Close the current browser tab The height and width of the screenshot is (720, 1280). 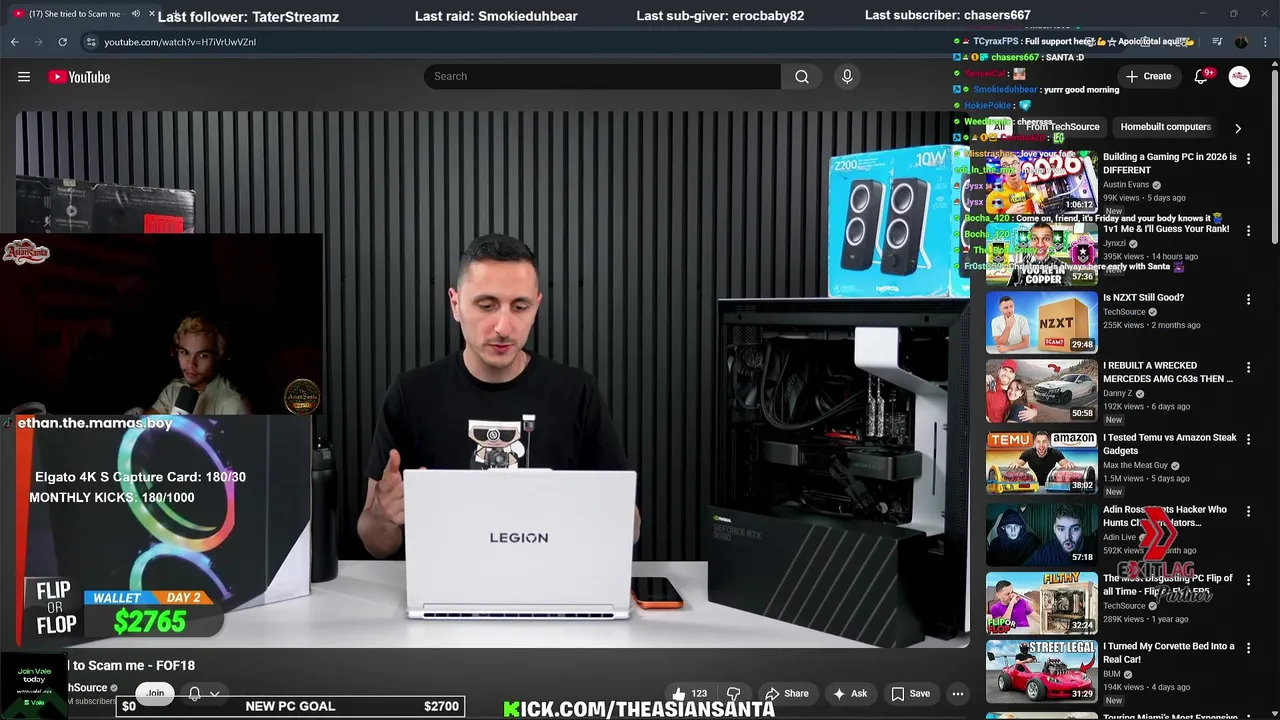coord(152,14)
